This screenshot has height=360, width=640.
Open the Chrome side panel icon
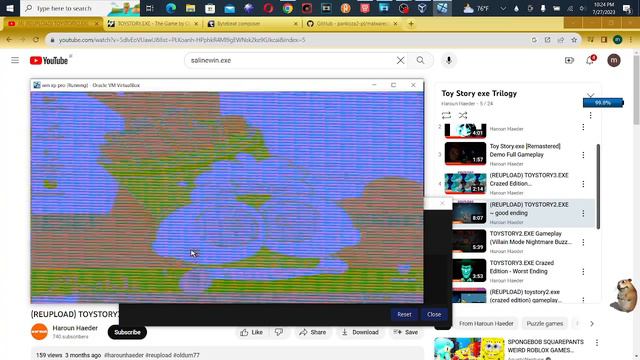pos(604,40)
